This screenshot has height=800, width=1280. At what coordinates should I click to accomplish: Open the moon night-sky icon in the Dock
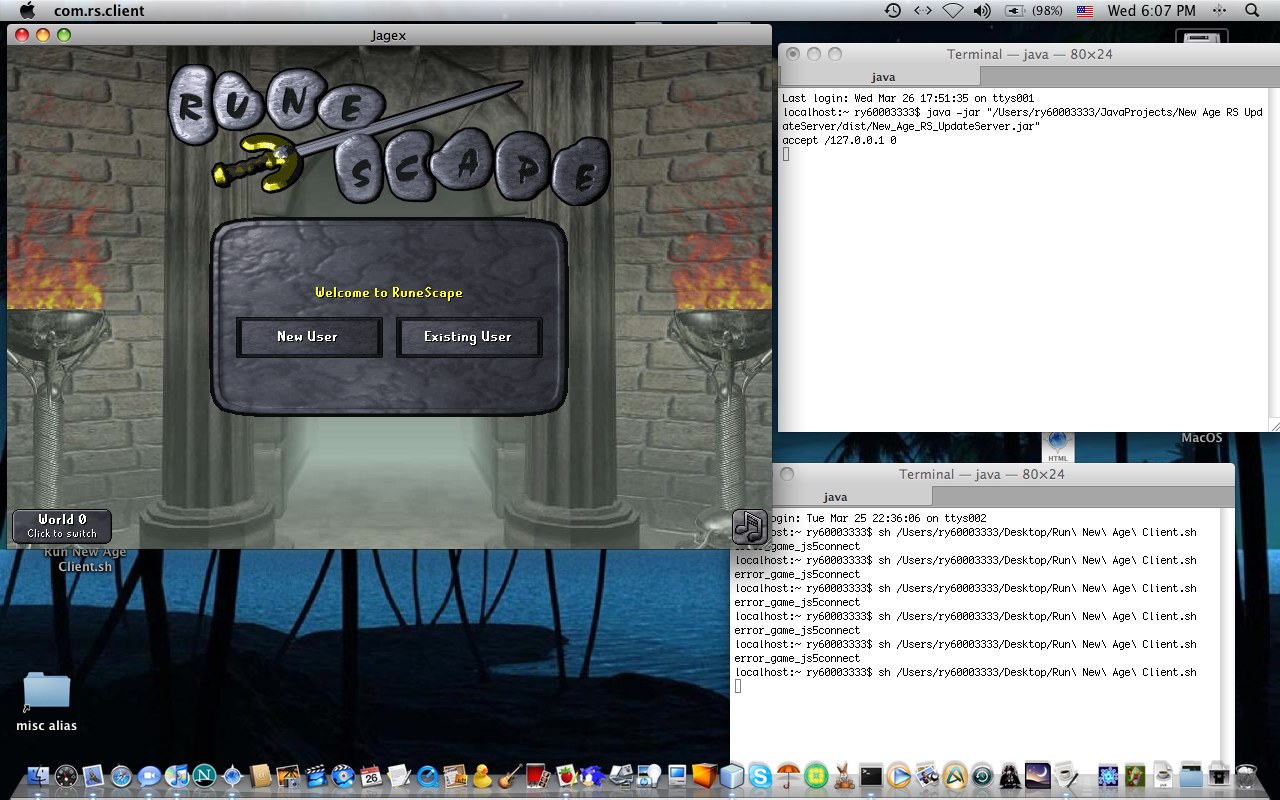(x=1038, y=775)
